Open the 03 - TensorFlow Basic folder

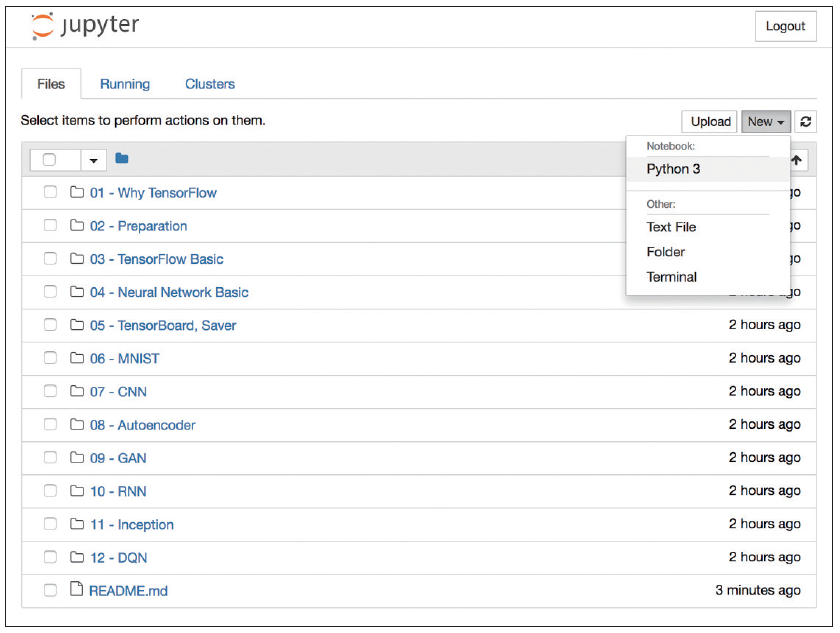pyautogui.click(x=156, y=259)
